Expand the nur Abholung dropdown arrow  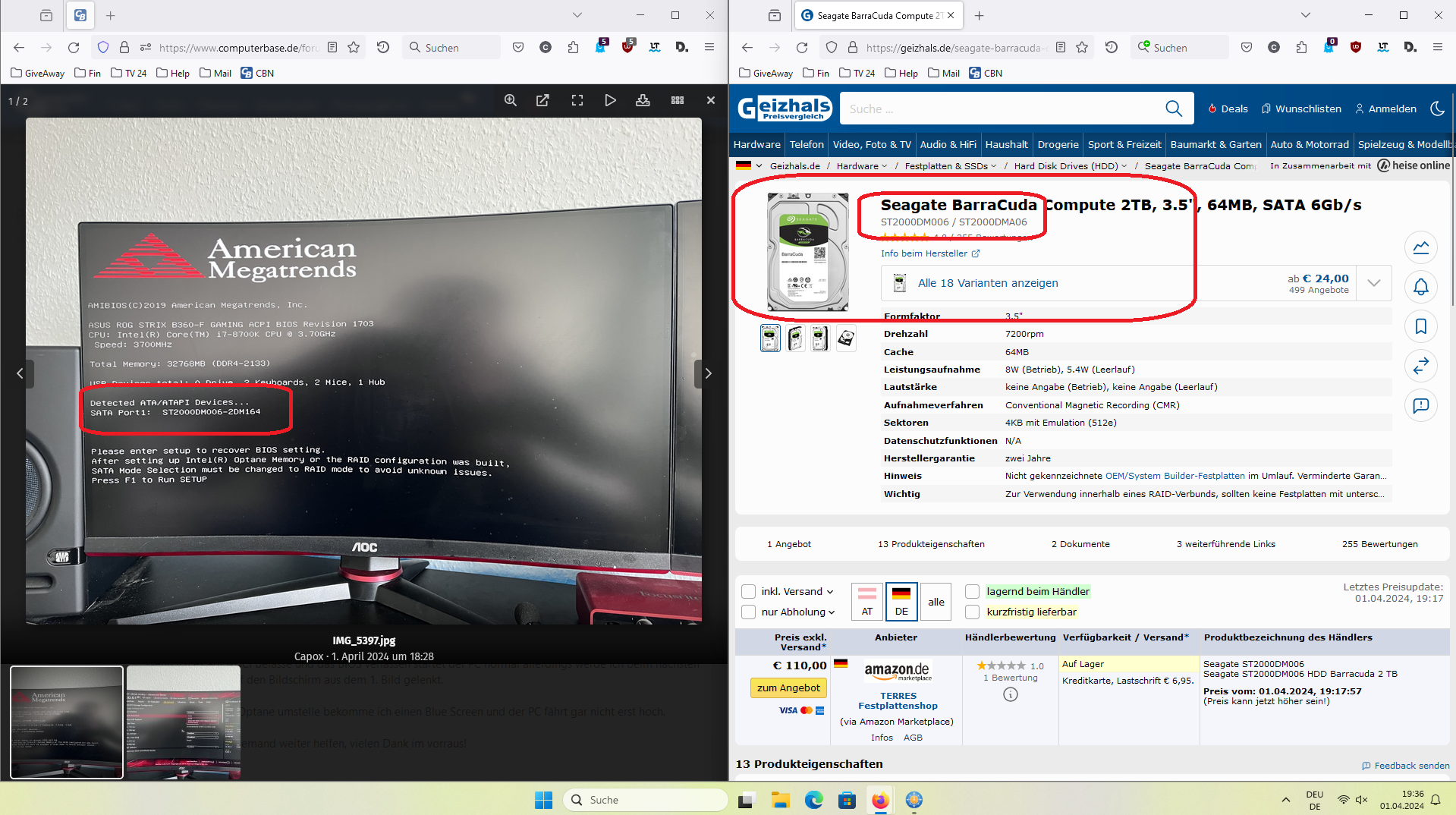(x=832, y=612)
